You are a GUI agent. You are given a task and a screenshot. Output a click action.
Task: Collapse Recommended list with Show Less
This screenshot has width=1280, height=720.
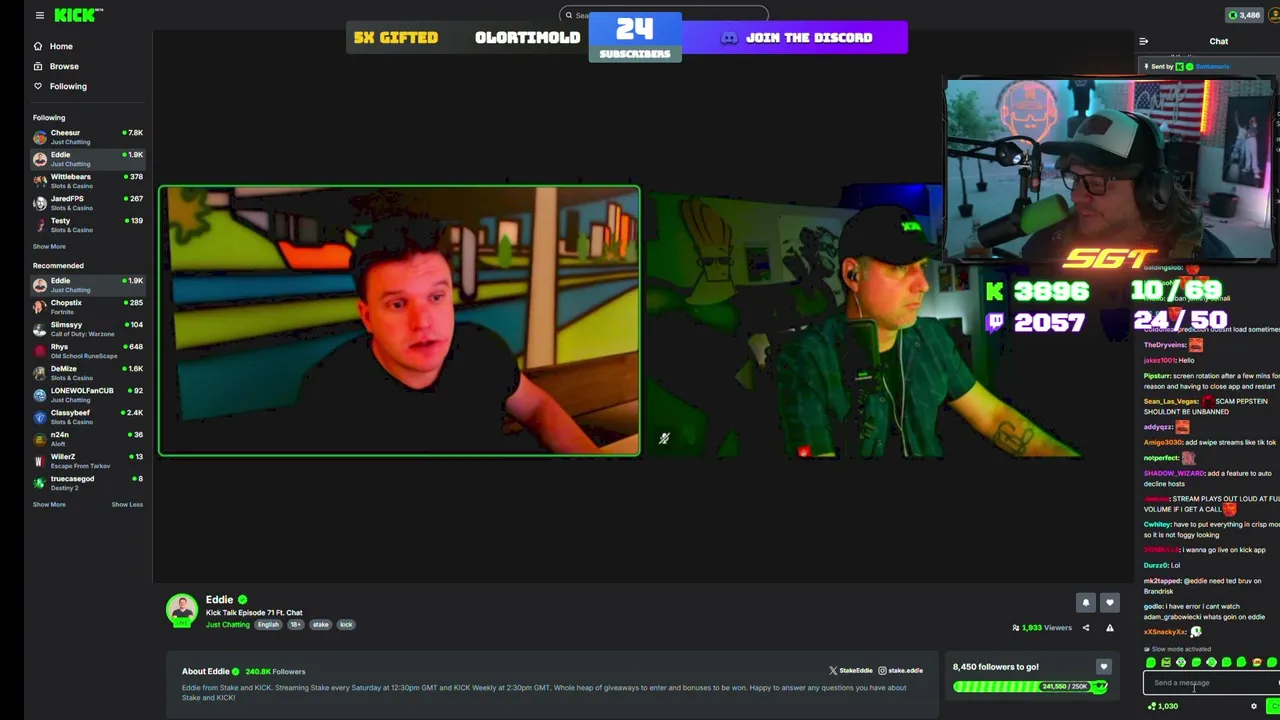(x=127, y=504)
